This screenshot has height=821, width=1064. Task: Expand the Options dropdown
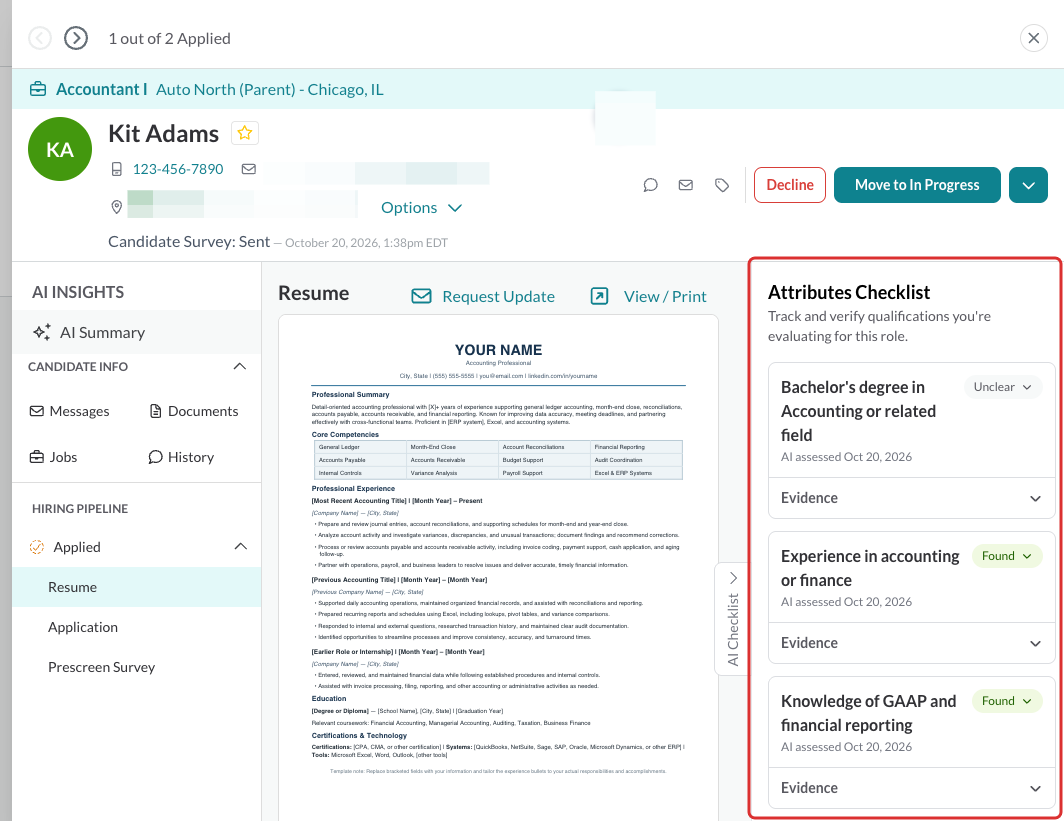click(421, 208)
